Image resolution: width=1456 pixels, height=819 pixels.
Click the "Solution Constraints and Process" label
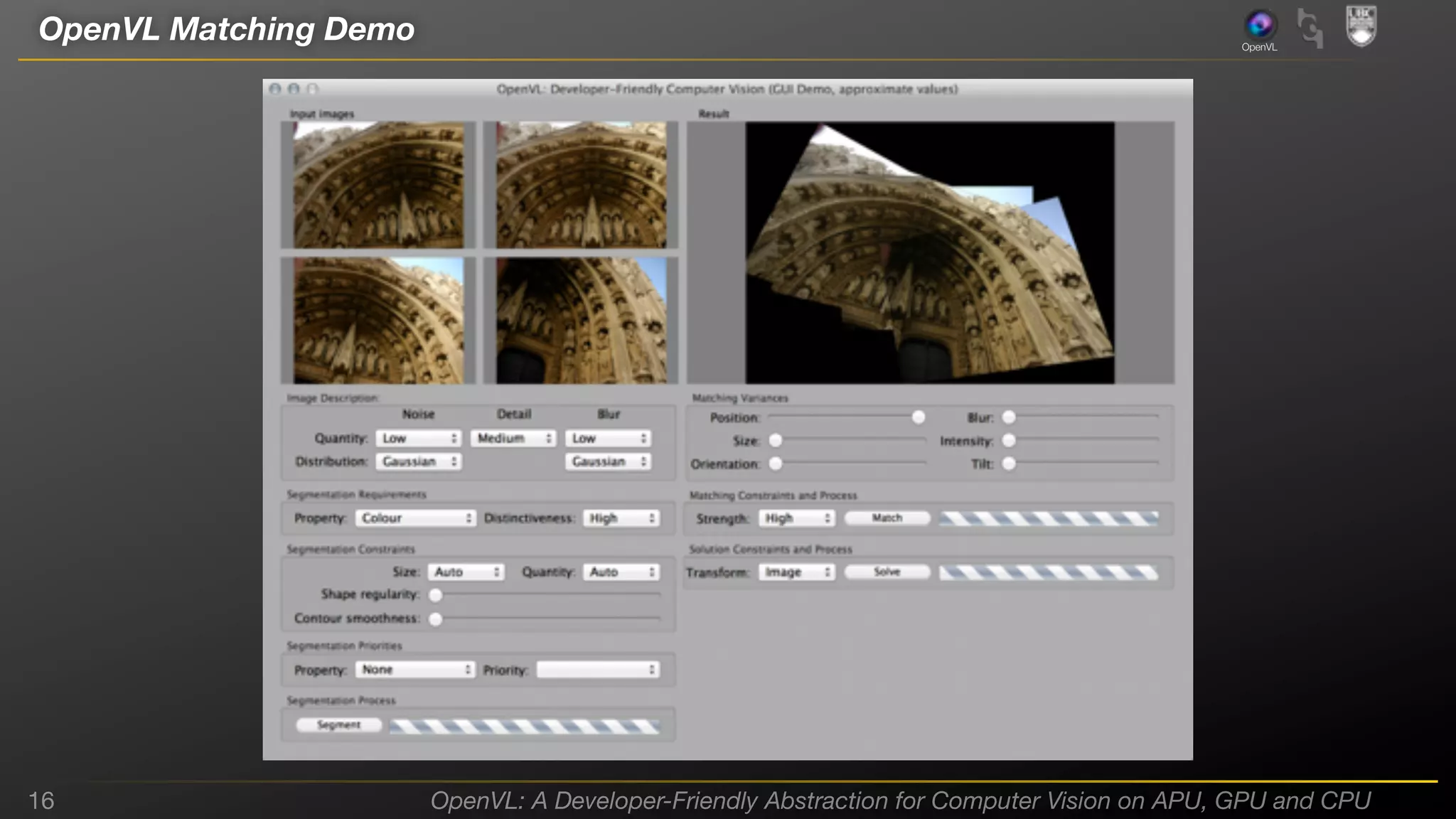coord(771,549)
